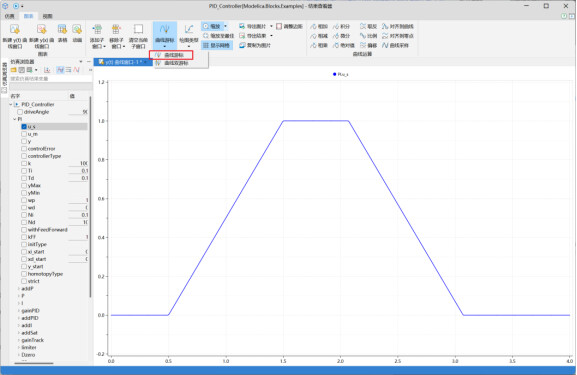Open the table (表格) view tool
Screen dimensions: 577x375
coord(62,33)
